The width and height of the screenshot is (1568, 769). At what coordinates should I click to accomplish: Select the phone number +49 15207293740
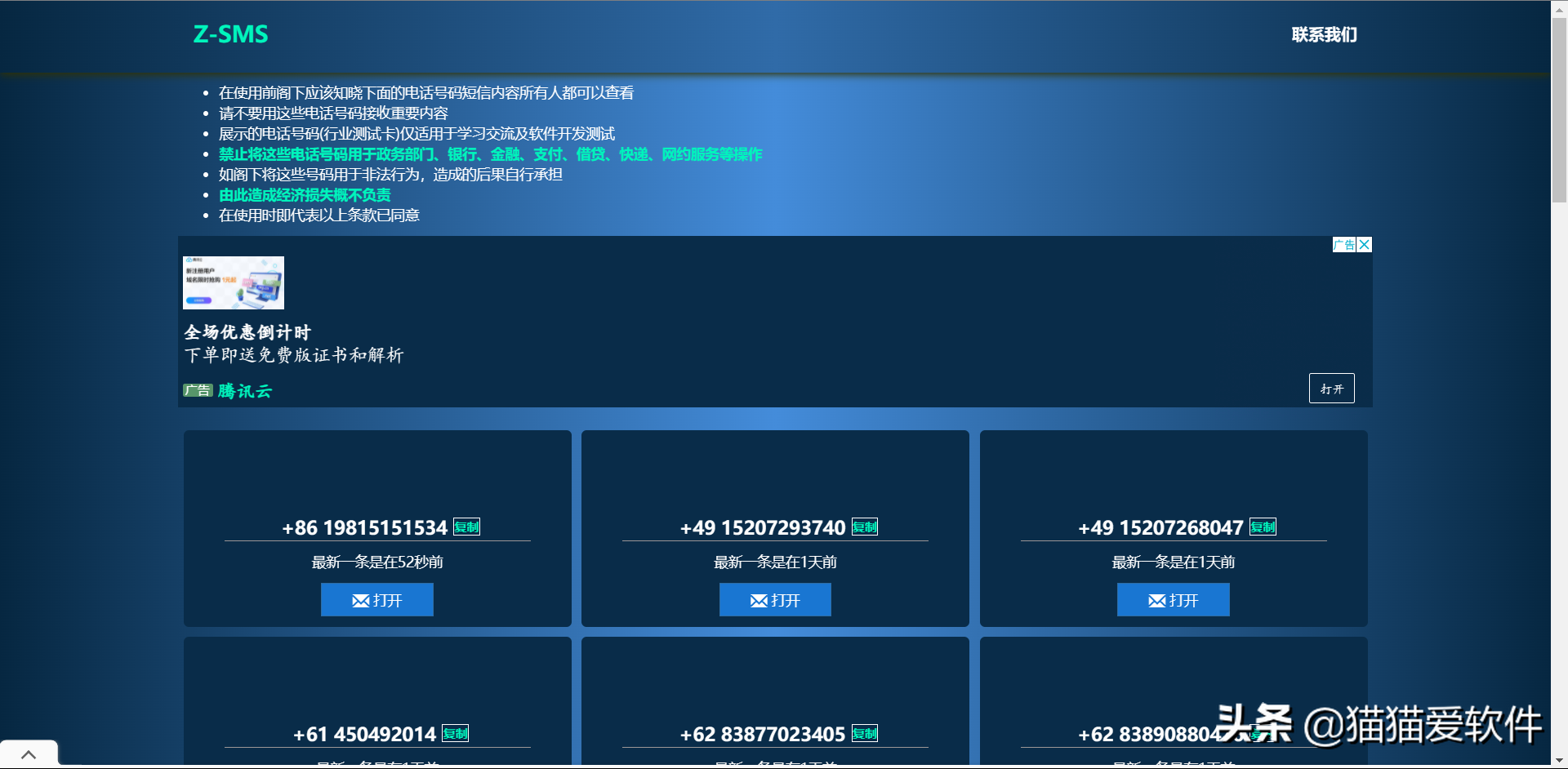coord(763,528)
